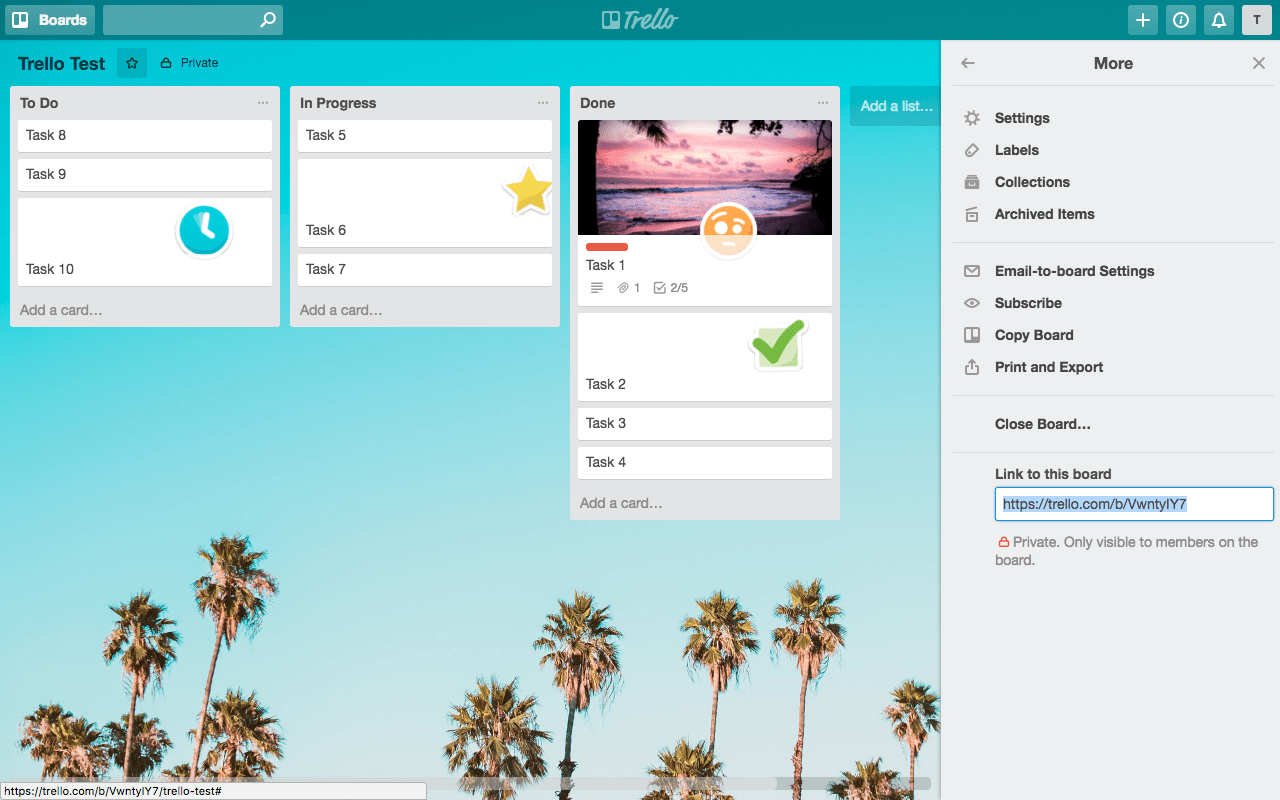Click the attachment paperclip badge on Task 1
The width and height of the screenshot is (1280, 800).
coord(629,288)
